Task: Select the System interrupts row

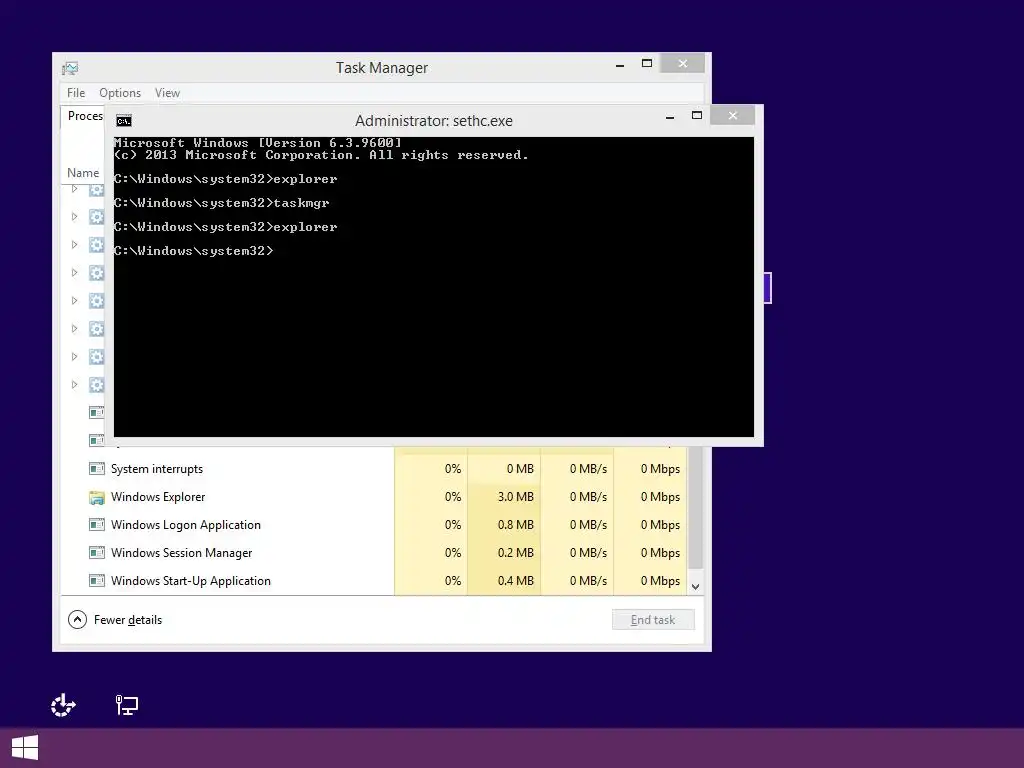Action: (374, 469)
